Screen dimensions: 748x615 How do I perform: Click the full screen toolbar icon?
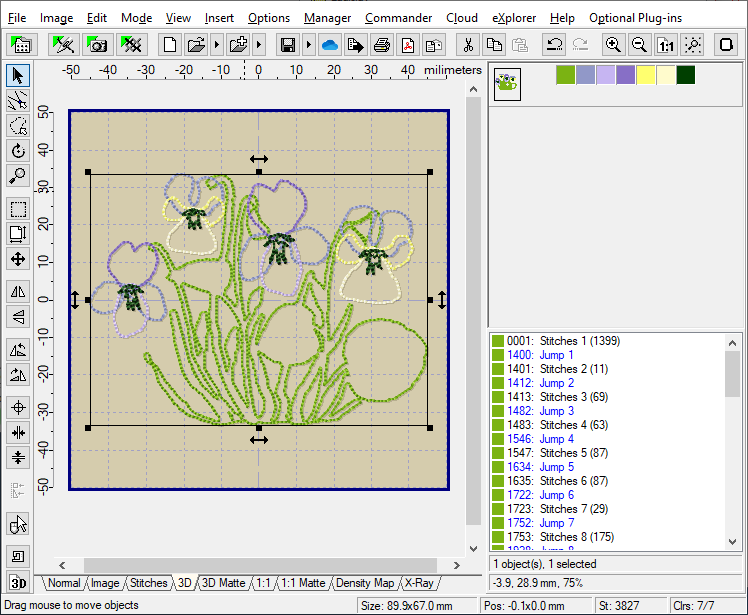coord(726,45)
